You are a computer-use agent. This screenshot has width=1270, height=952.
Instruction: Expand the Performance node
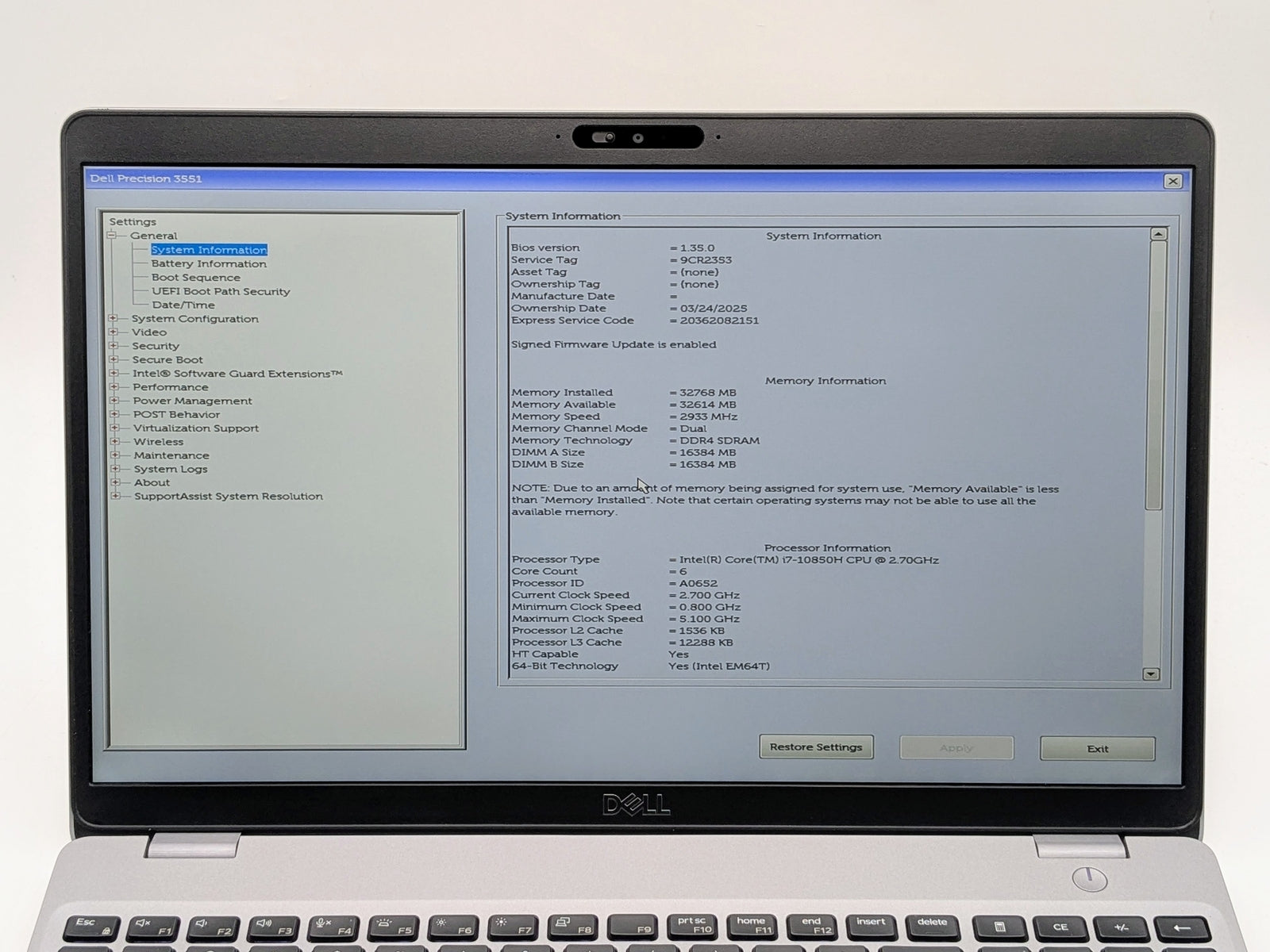click(114, 387)
